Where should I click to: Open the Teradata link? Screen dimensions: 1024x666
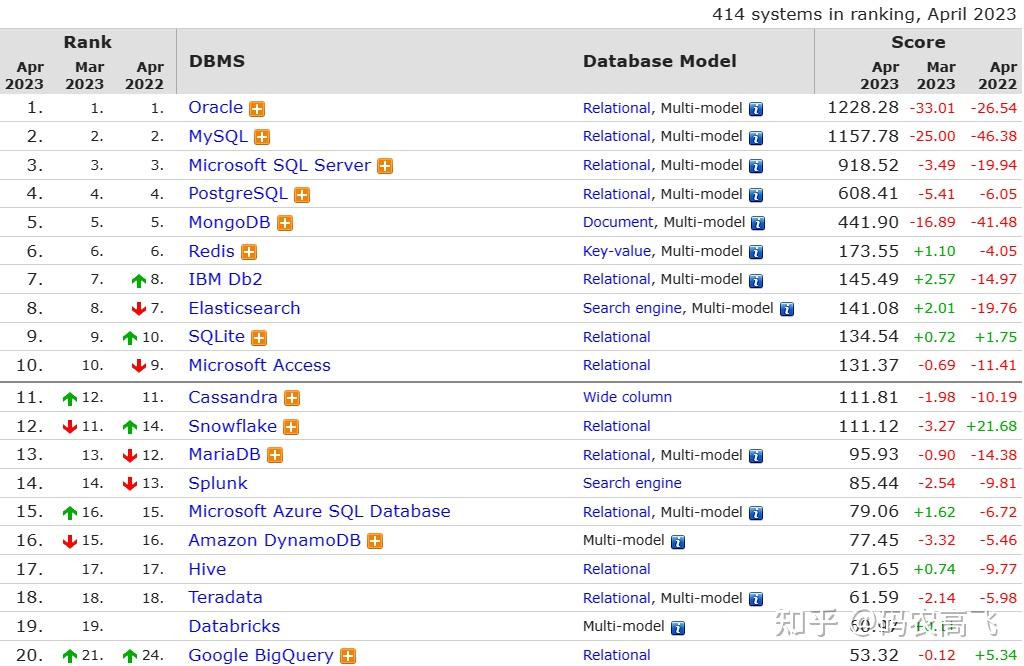(225, 597)
